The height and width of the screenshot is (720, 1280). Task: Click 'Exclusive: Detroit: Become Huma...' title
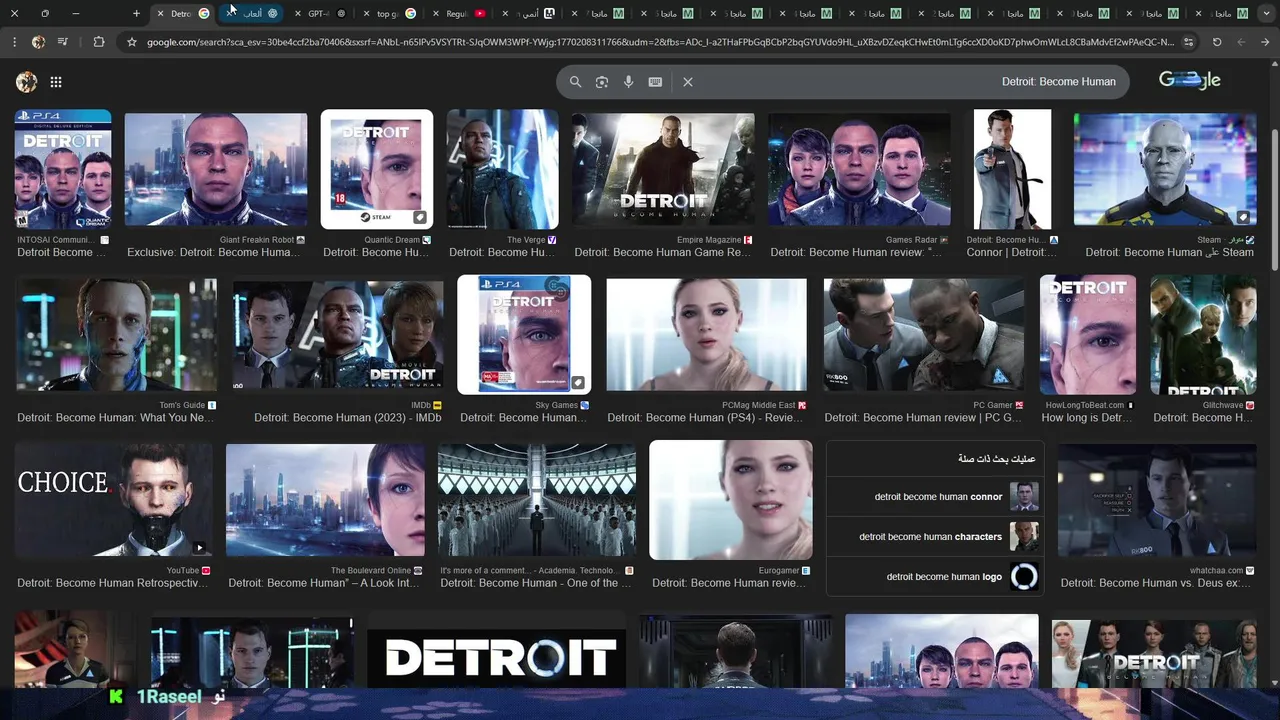(x=214, y=253)
